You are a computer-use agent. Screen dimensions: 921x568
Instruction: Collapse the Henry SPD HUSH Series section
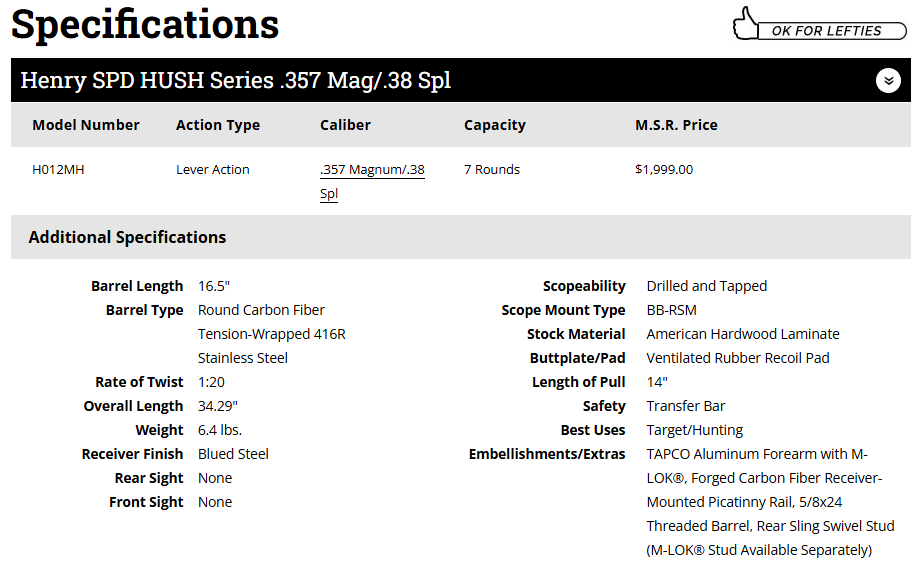[x=888, y=81]
